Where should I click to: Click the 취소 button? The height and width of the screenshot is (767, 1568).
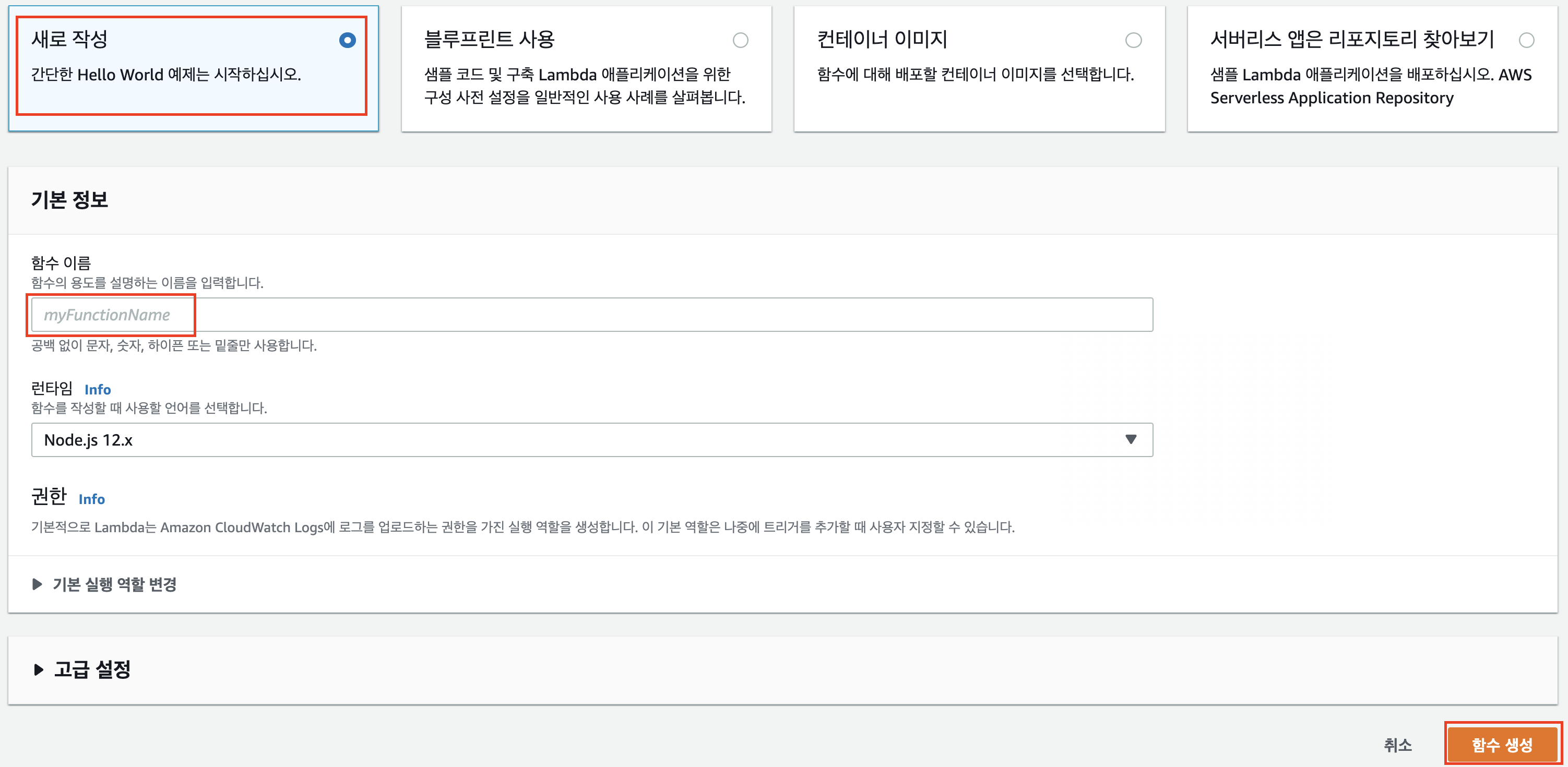[x=1397, y=745]
